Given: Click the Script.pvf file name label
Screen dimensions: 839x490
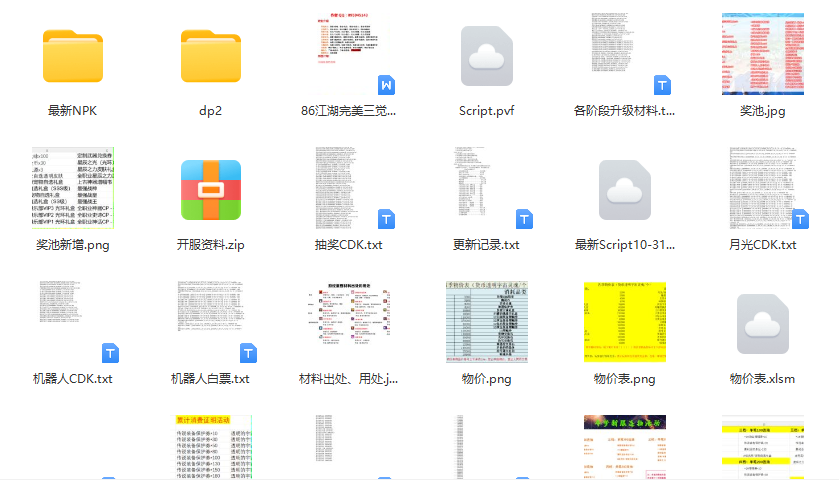Looking at the screenshot, I should (x=487, y=111).
